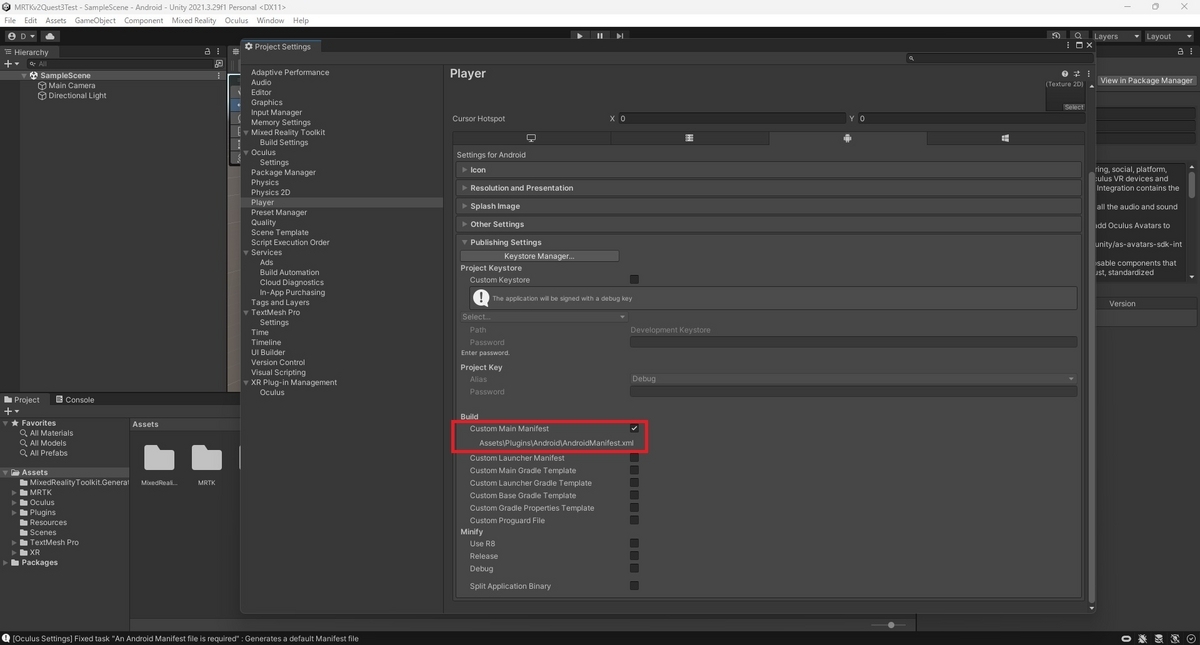
Task: Expand the Icon settings section
Action: click(768, 170)
